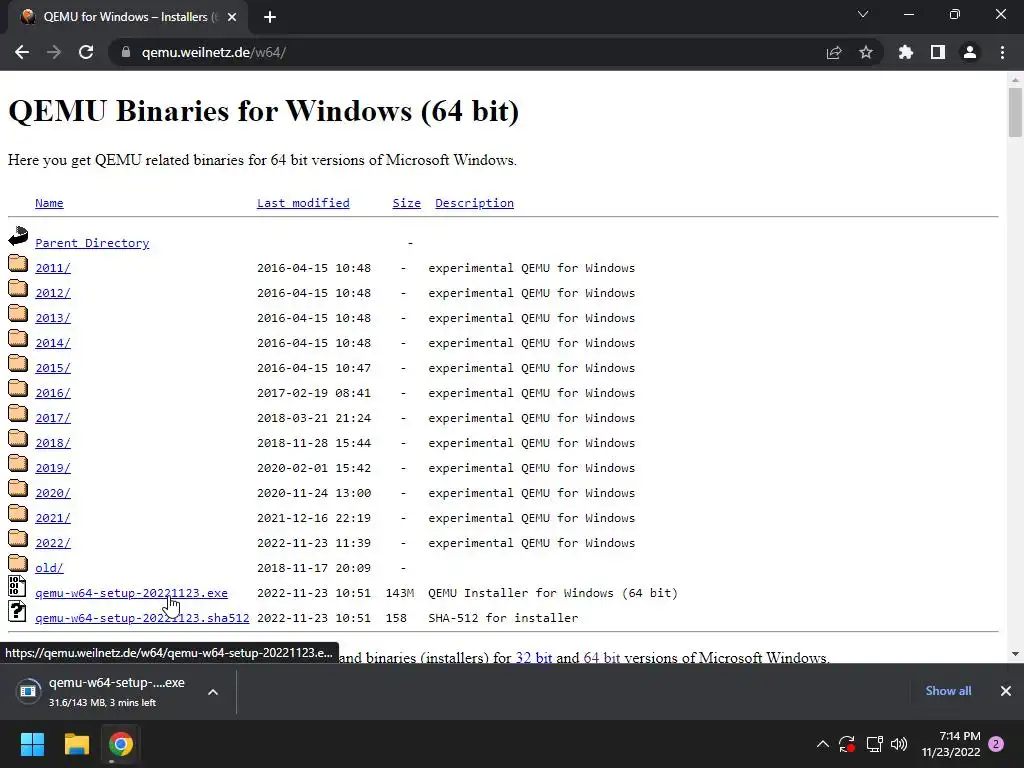1024x768 pixels.
Task: Click binary file icon beside the .exe
Action: coord(17,586)
